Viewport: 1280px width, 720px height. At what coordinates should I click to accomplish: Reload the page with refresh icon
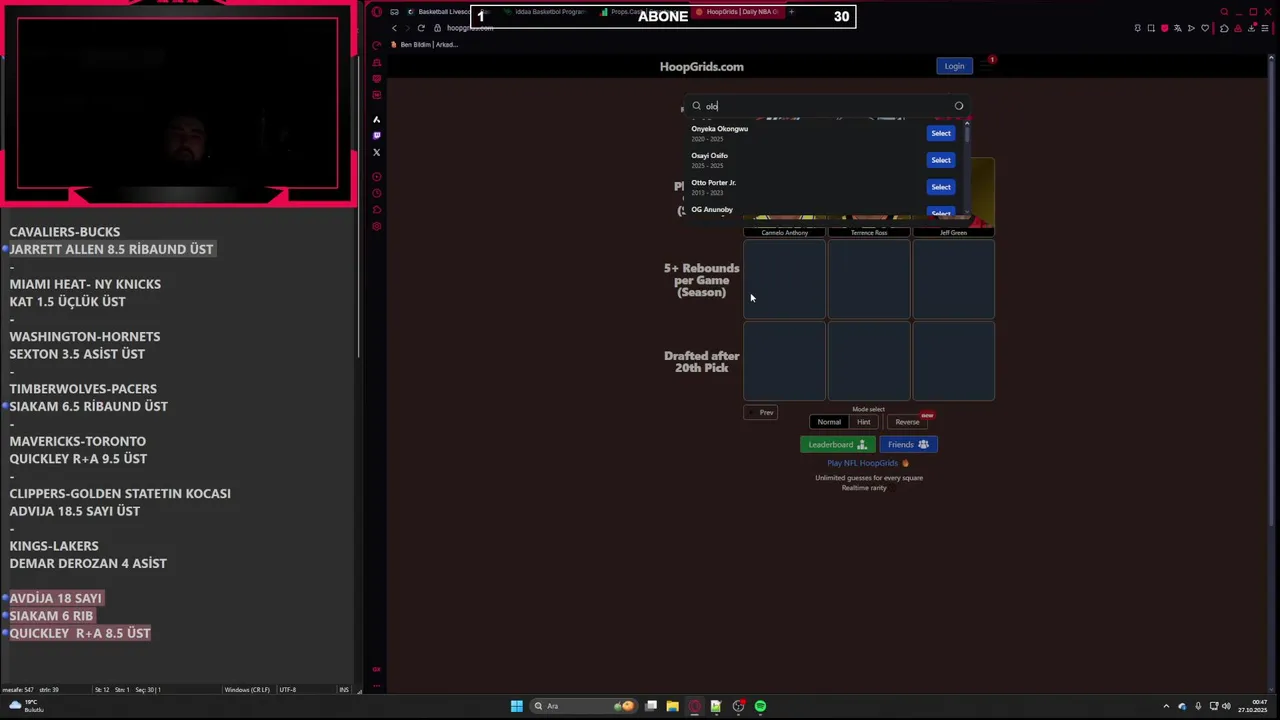pyautogui.click(x=421, y=28)
